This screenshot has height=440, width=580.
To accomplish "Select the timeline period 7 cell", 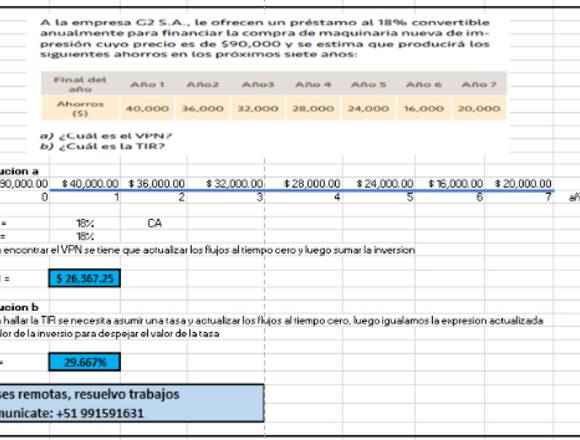I will pos(519,197).
